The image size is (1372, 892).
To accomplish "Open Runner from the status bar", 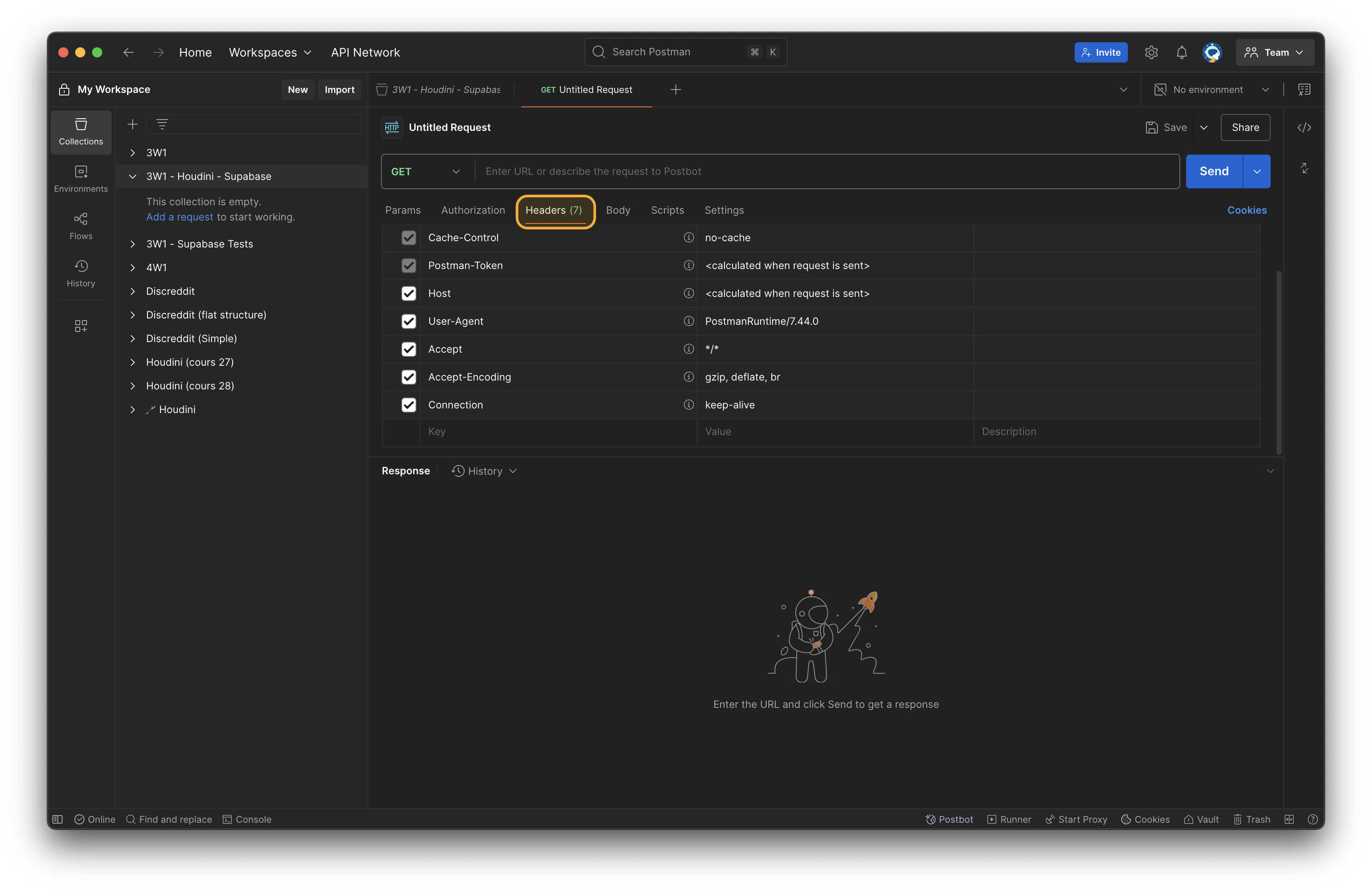I will pos(1009,819).
